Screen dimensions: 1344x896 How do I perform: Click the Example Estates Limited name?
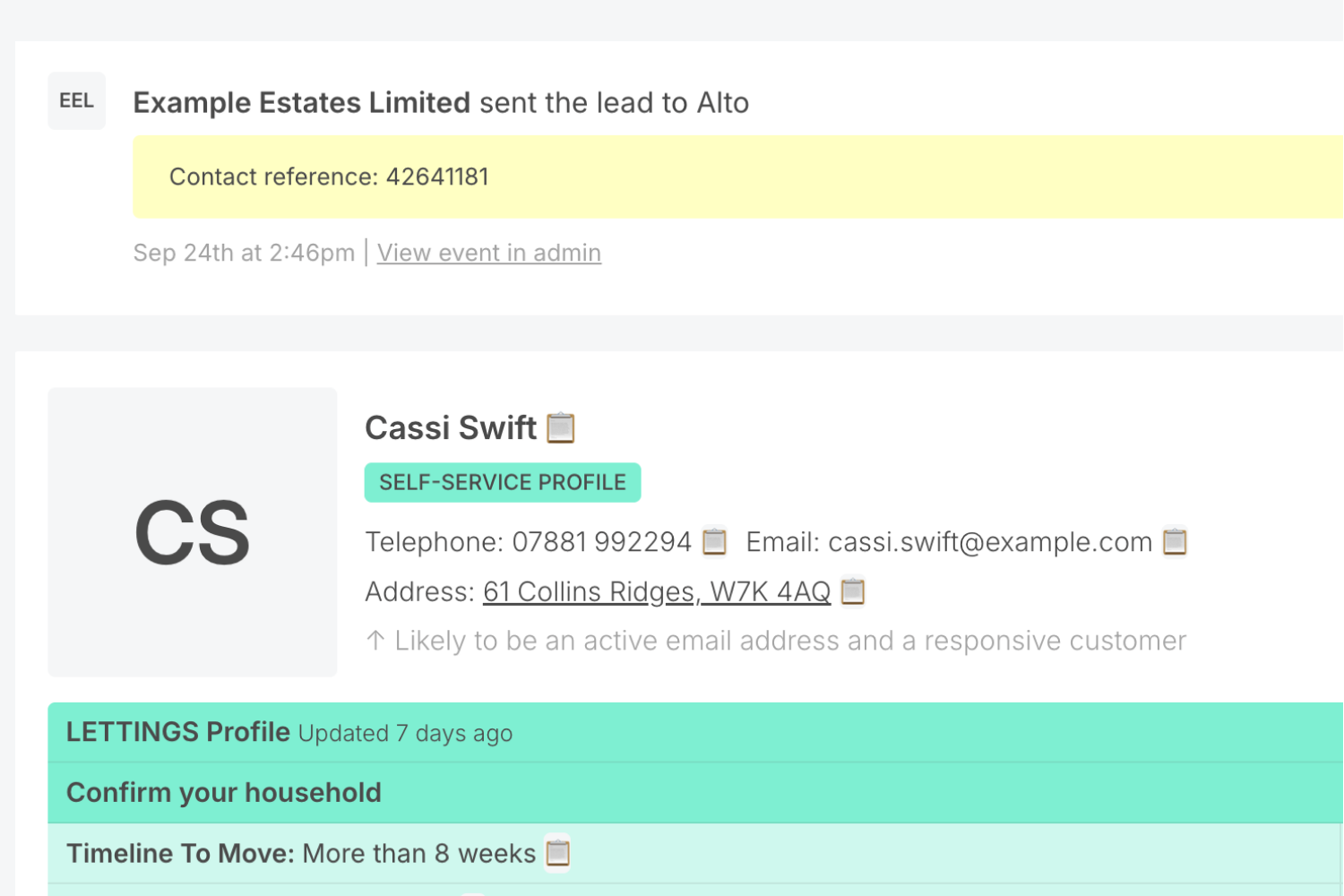(x=301, y=103)
